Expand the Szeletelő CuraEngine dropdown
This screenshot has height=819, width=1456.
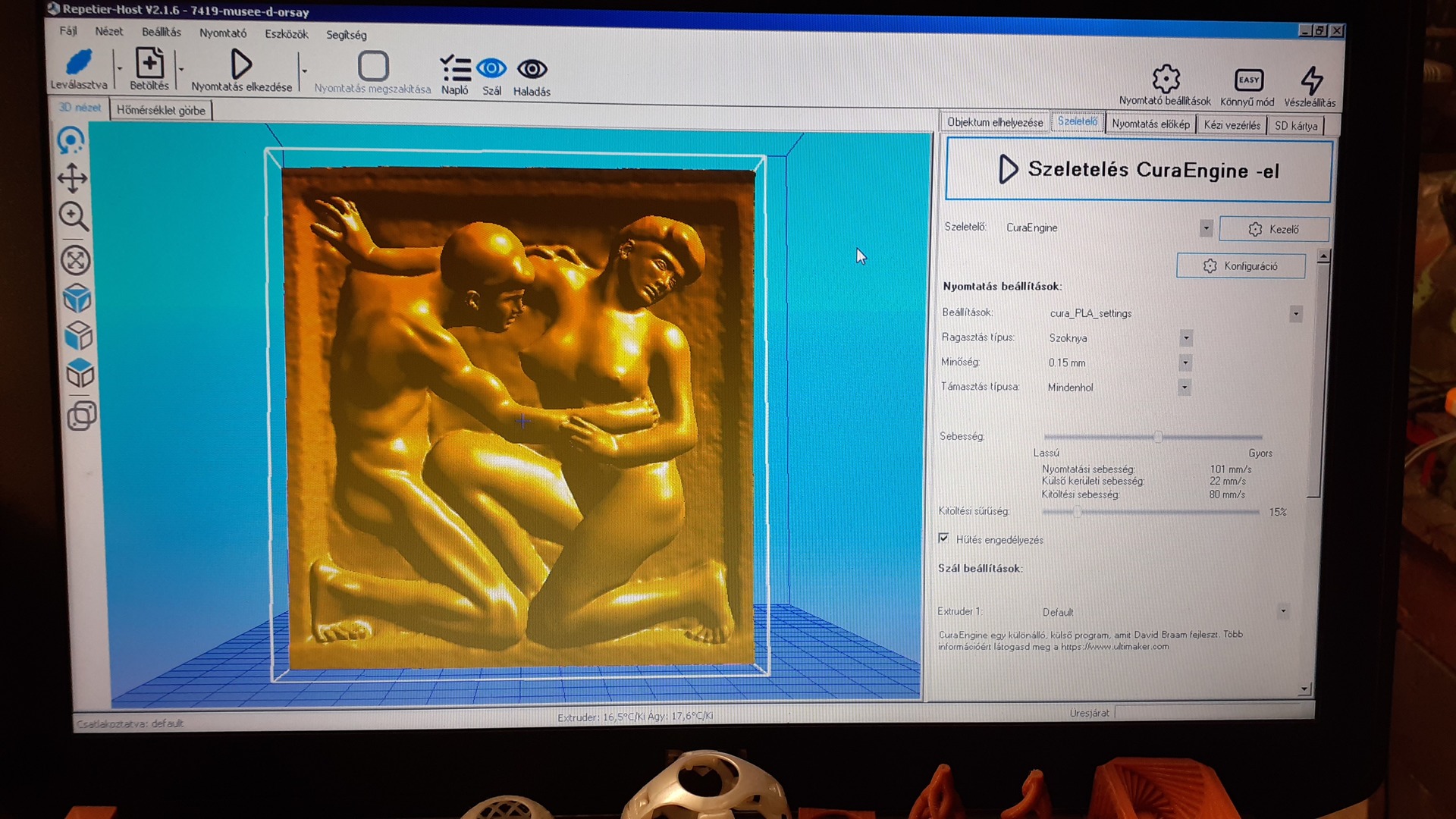click(x=1206, y=227)
